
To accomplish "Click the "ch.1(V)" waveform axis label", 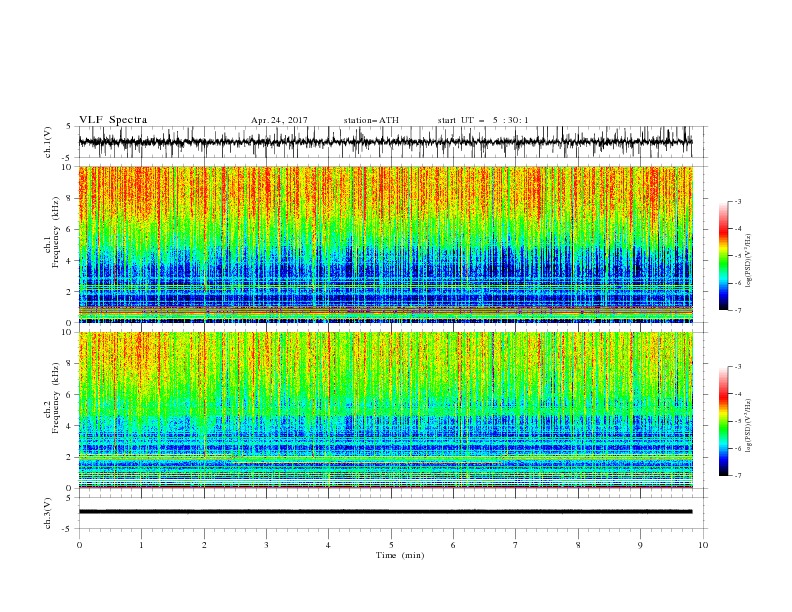I will pyautogui.click(x=48, y=141).
